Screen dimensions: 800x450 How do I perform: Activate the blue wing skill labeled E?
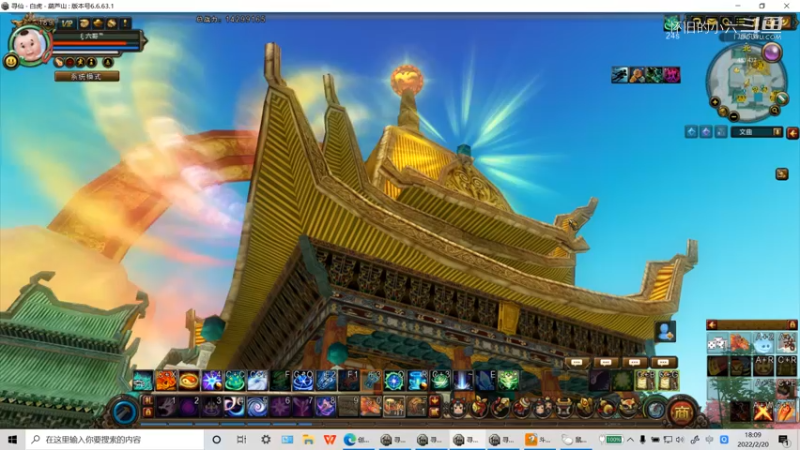(486, 381)
